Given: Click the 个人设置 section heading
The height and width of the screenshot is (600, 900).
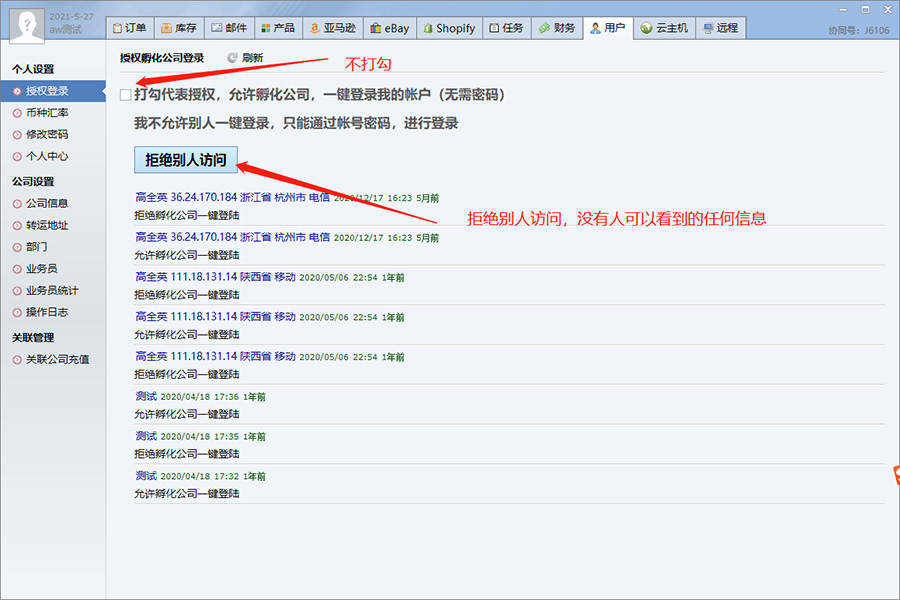Looking at the screenshot, I should [33, 69].
